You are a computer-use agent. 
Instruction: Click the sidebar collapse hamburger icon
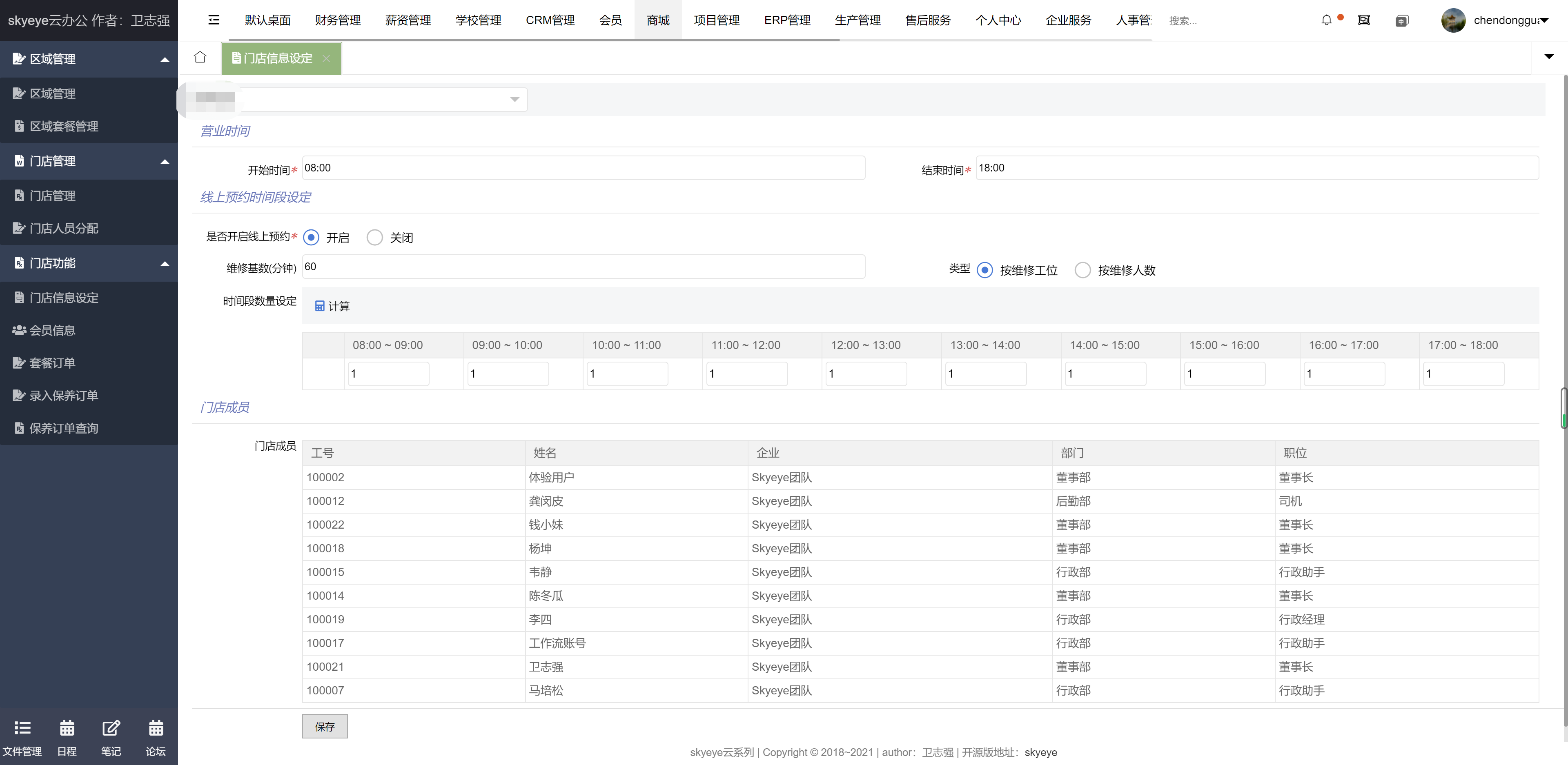coord(214,20)
